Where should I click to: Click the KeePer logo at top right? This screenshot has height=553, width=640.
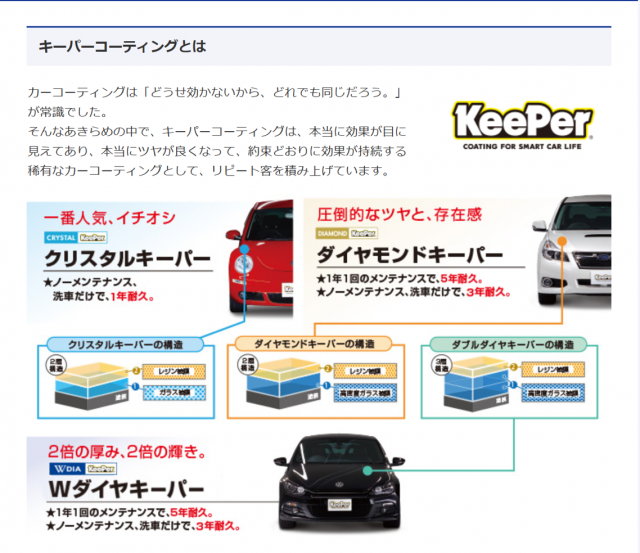(x=523, y=125)
